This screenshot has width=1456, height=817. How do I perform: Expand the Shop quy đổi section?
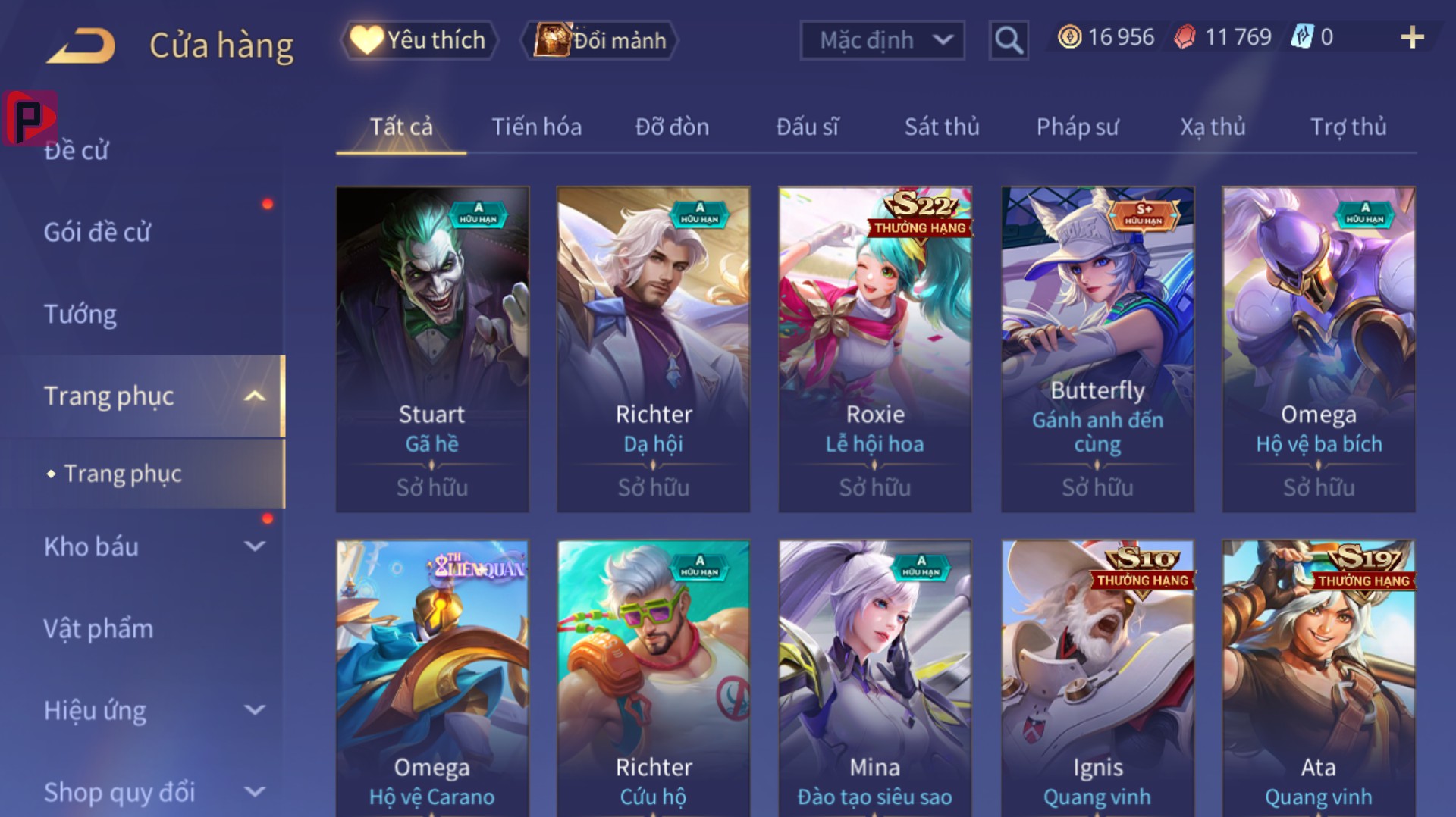coord(256,791)
